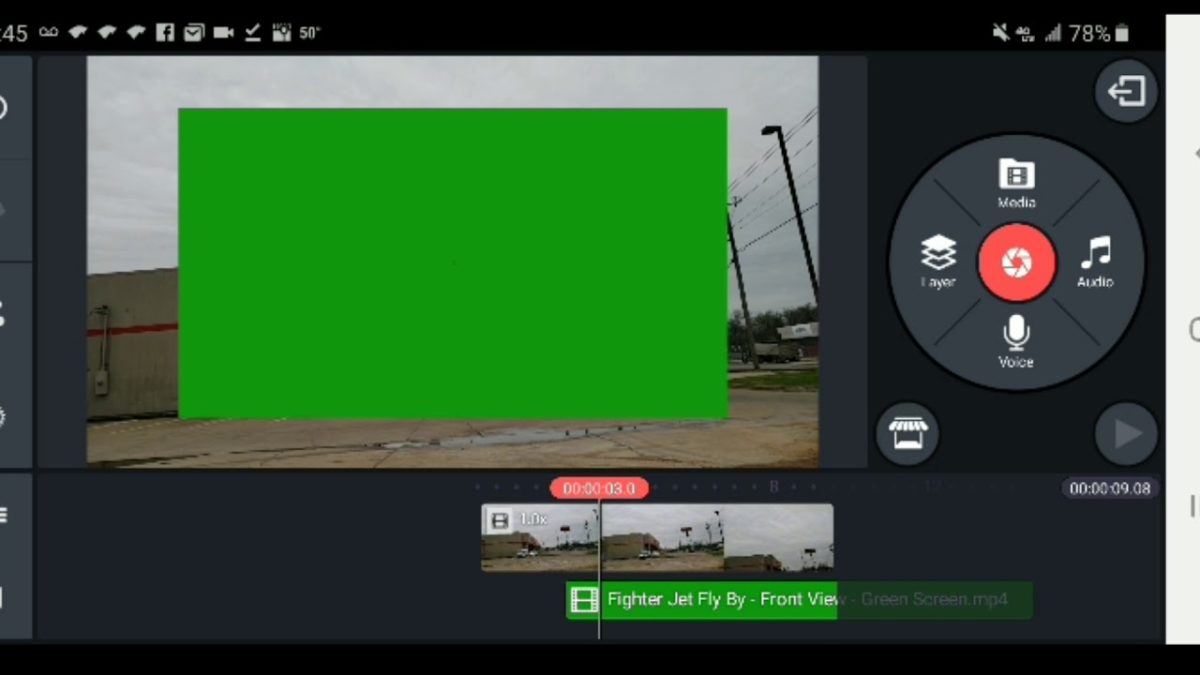
Task: Open the Asset Store shop icon
Action: click(907, 434)
